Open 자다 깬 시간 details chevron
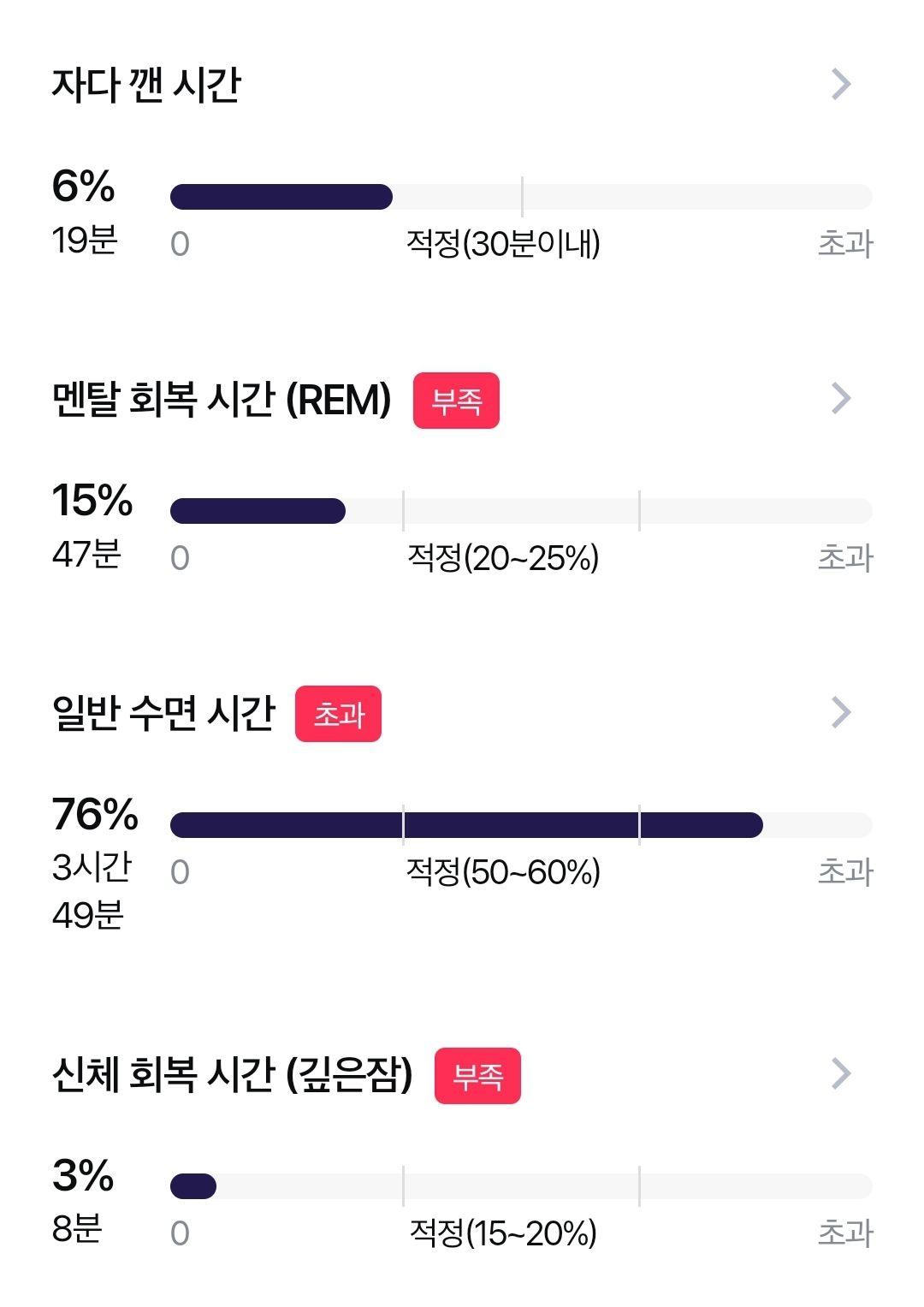Screen dimensions: 924x1307 click(841, 84)
